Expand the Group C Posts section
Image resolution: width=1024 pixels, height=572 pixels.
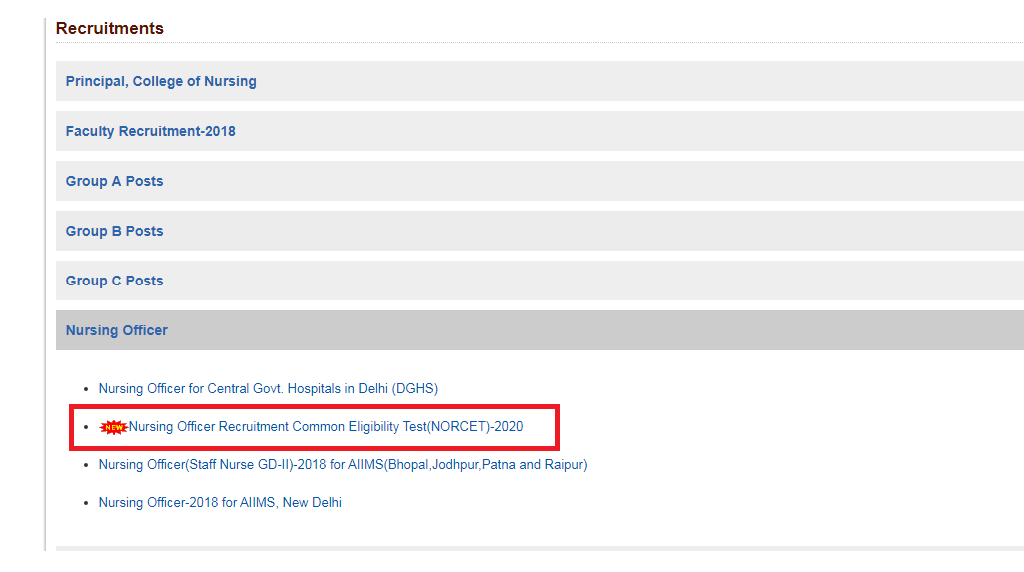tap(539, 281)
